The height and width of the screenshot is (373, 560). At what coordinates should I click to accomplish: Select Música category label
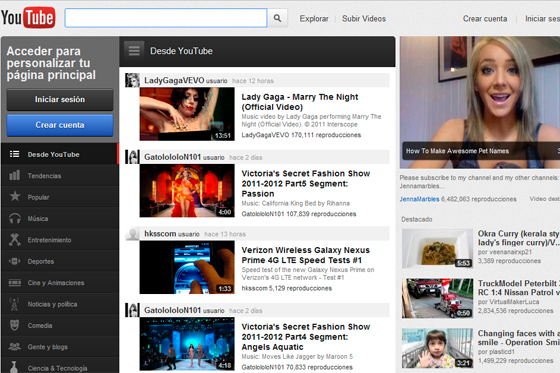(x=38, y=218)
